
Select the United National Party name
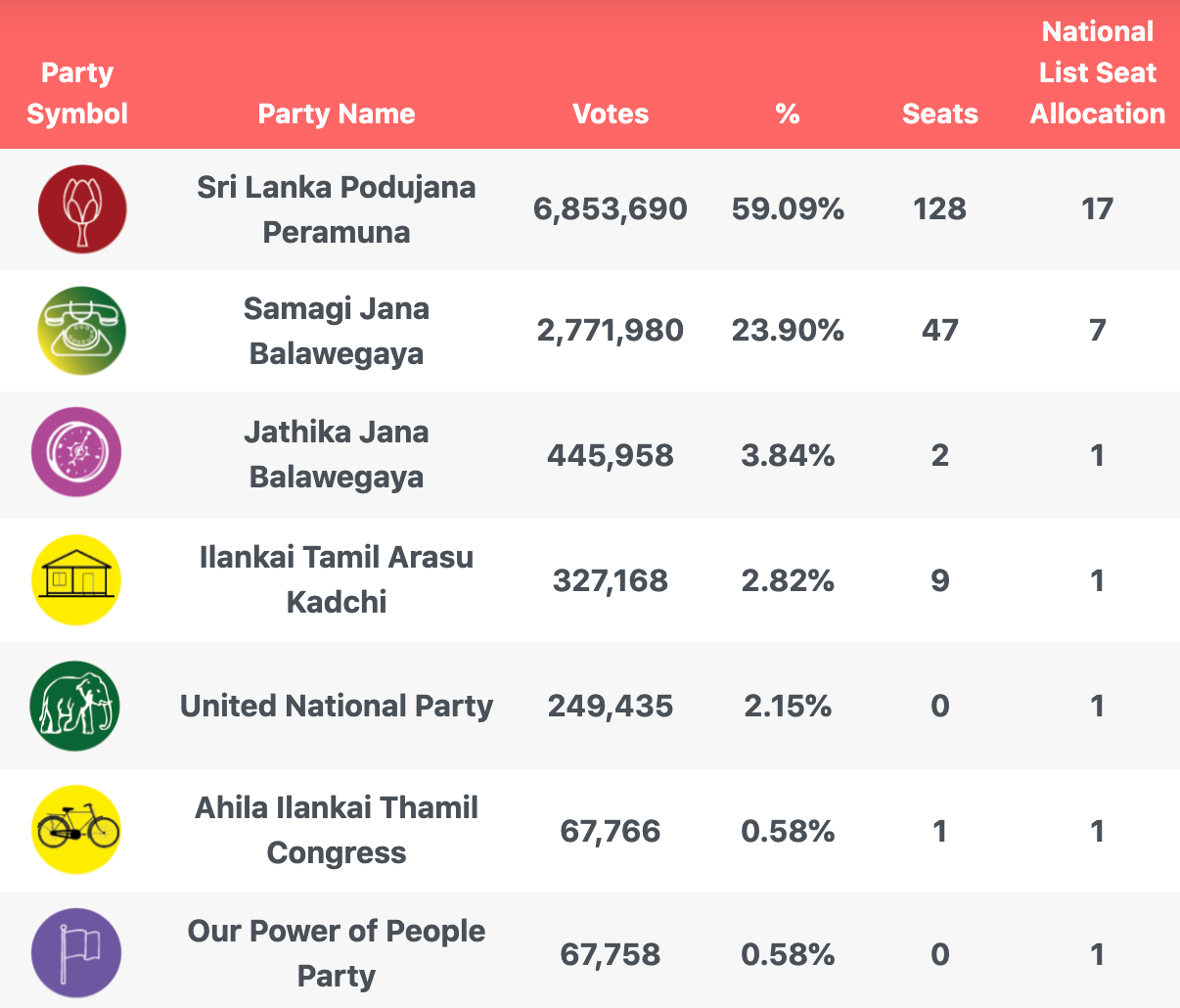tap(337, 706)
